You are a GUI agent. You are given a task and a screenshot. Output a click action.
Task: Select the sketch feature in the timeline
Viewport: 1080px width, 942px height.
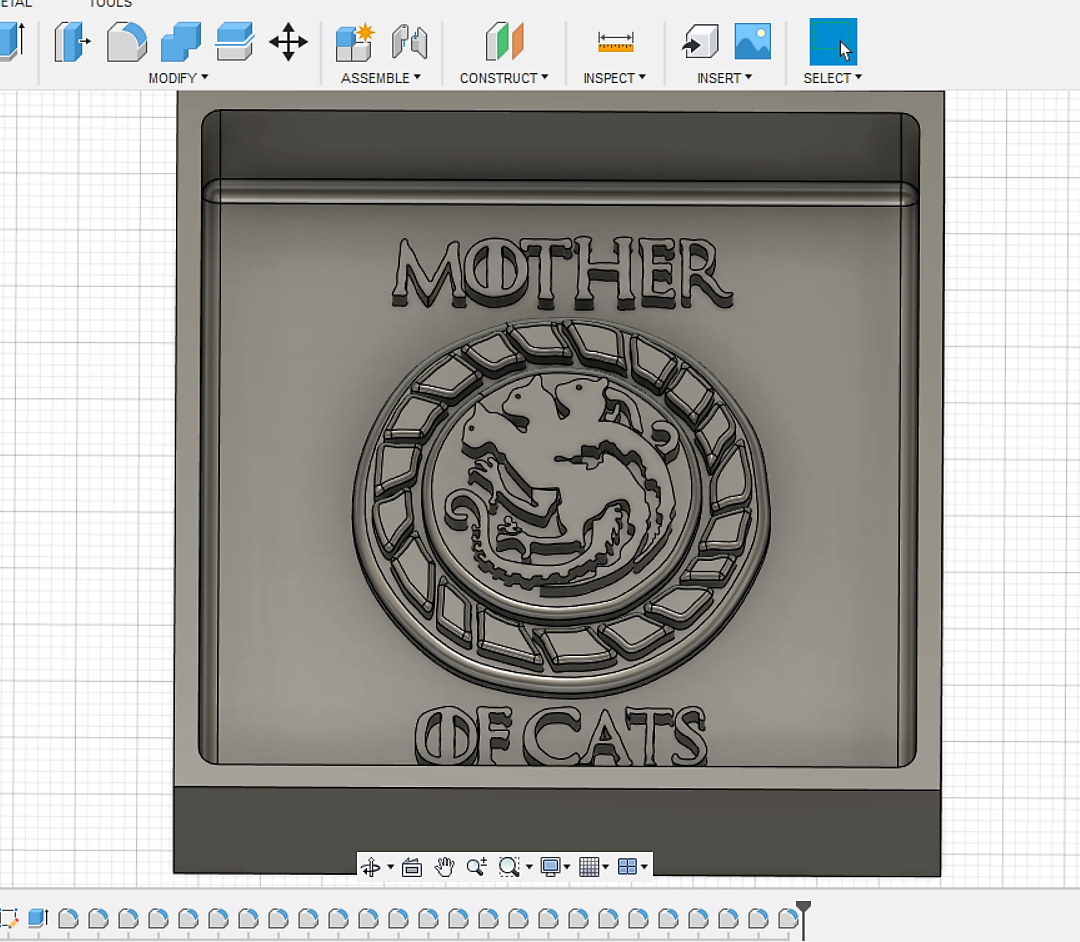point(9,918)
